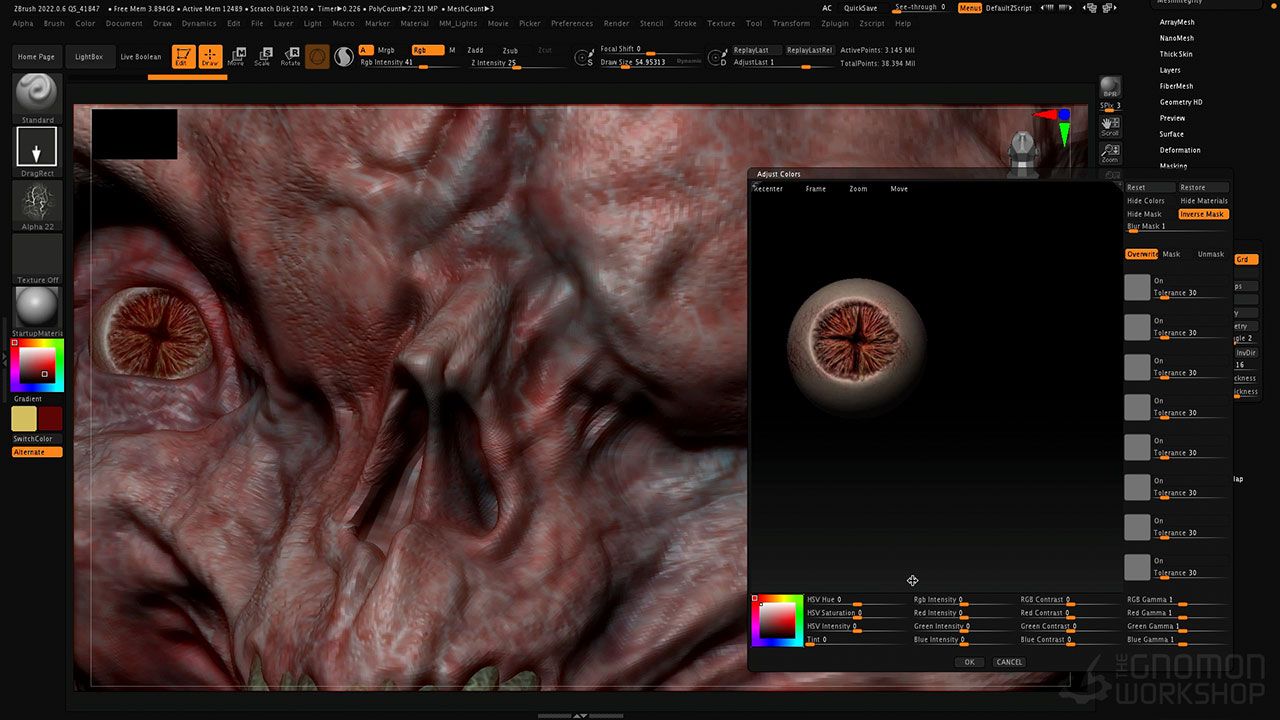This screenshot has width=1280, height=720.
Task: Expand the FiberMesh subpalette
Action: 1176,86
